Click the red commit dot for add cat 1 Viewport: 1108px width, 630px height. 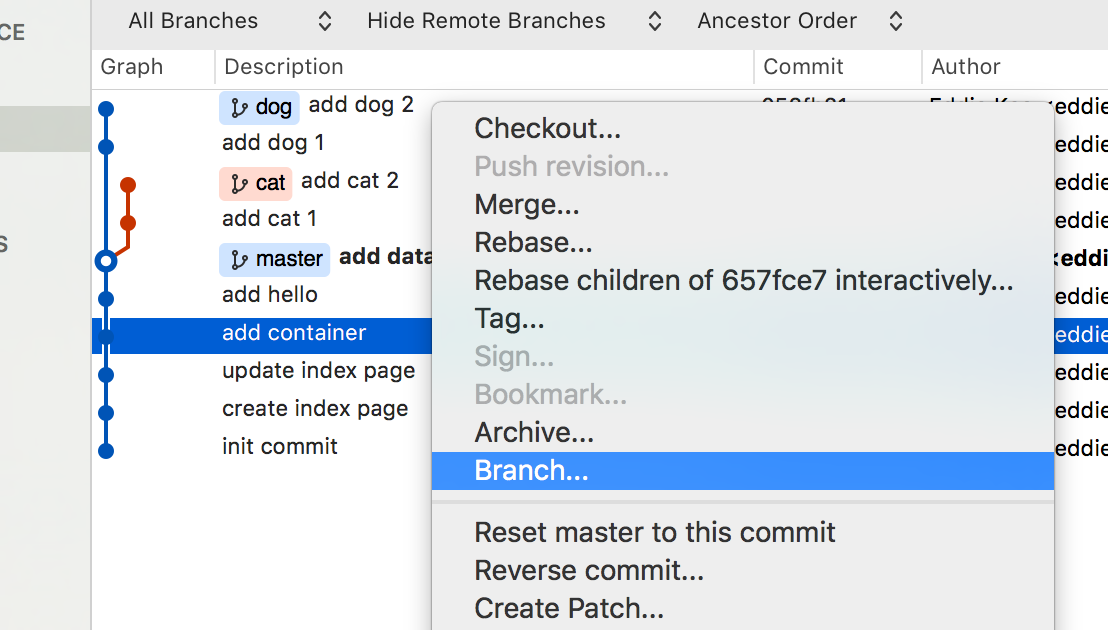tap(129, 220)
